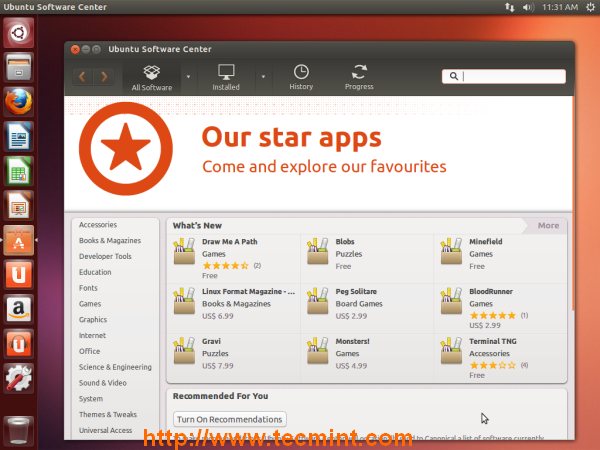Open the Amazon launcher icon
Viewport: 600px width, 450px height.
click(x=18, y=309)
